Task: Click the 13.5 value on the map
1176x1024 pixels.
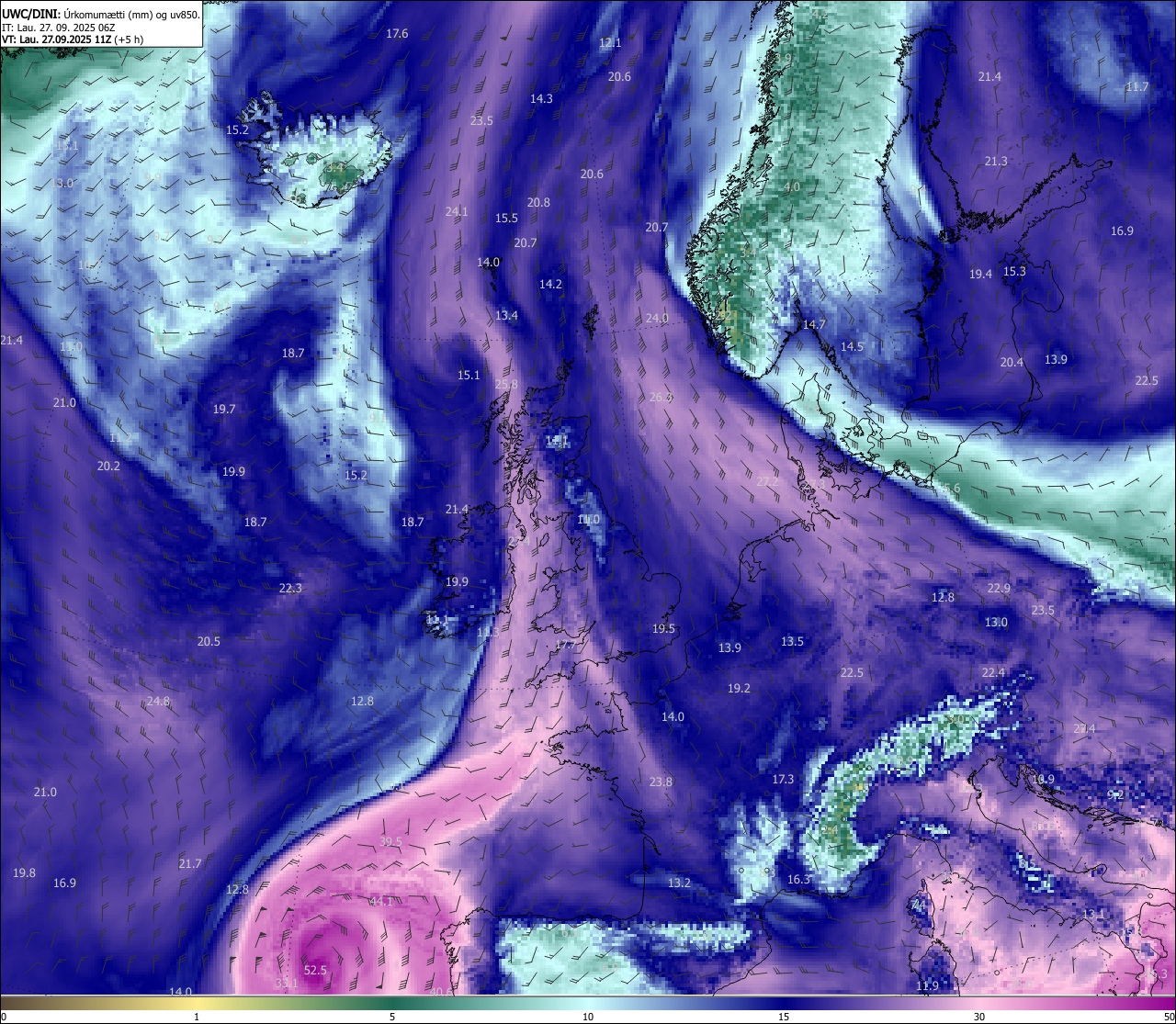Action: 792,641
